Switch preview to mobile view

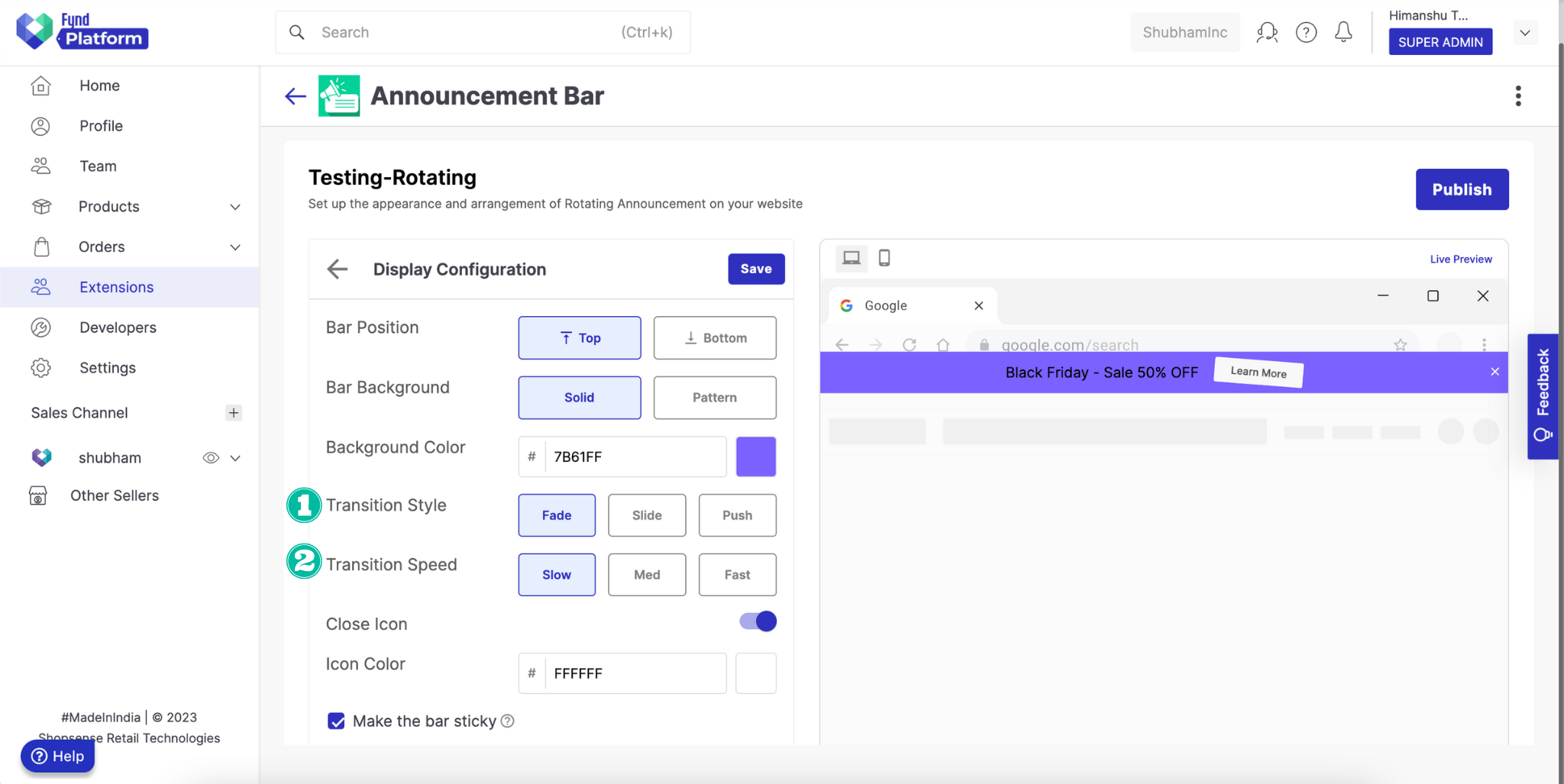click(884, 258)
